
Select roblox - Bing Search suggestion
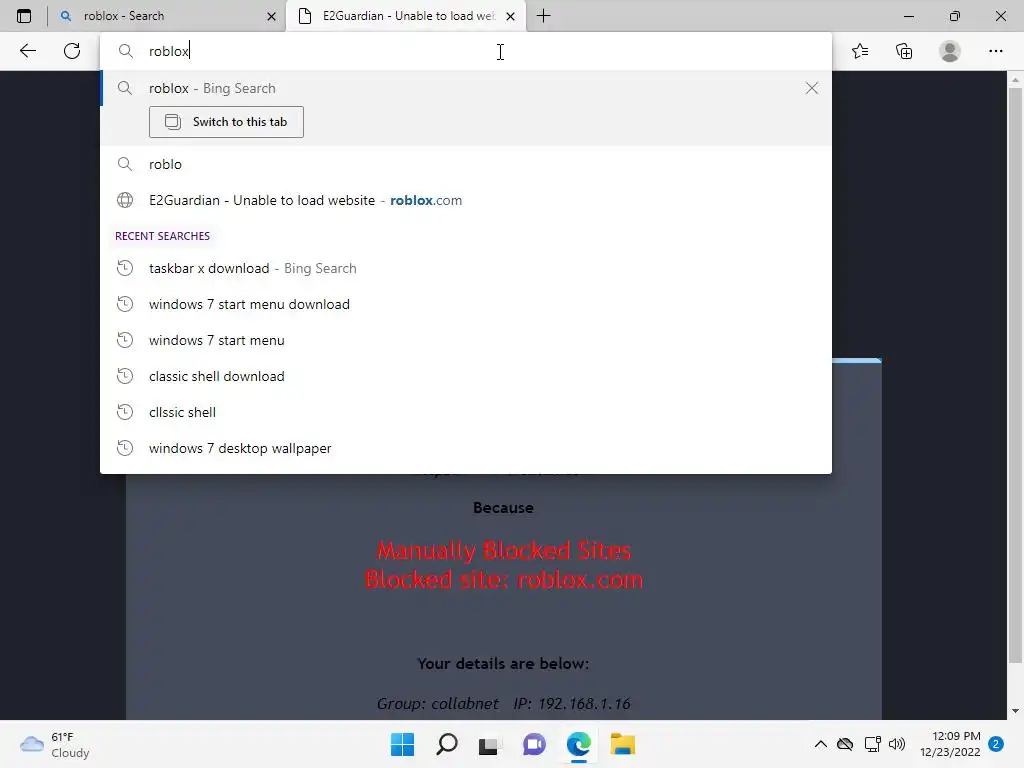pos(466,88)
